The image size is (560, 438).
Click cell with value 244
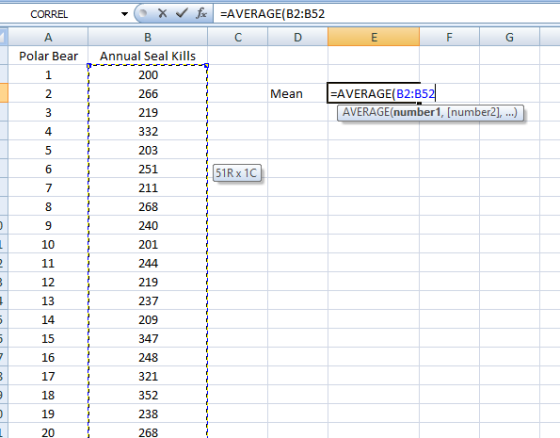click(148, 263)
